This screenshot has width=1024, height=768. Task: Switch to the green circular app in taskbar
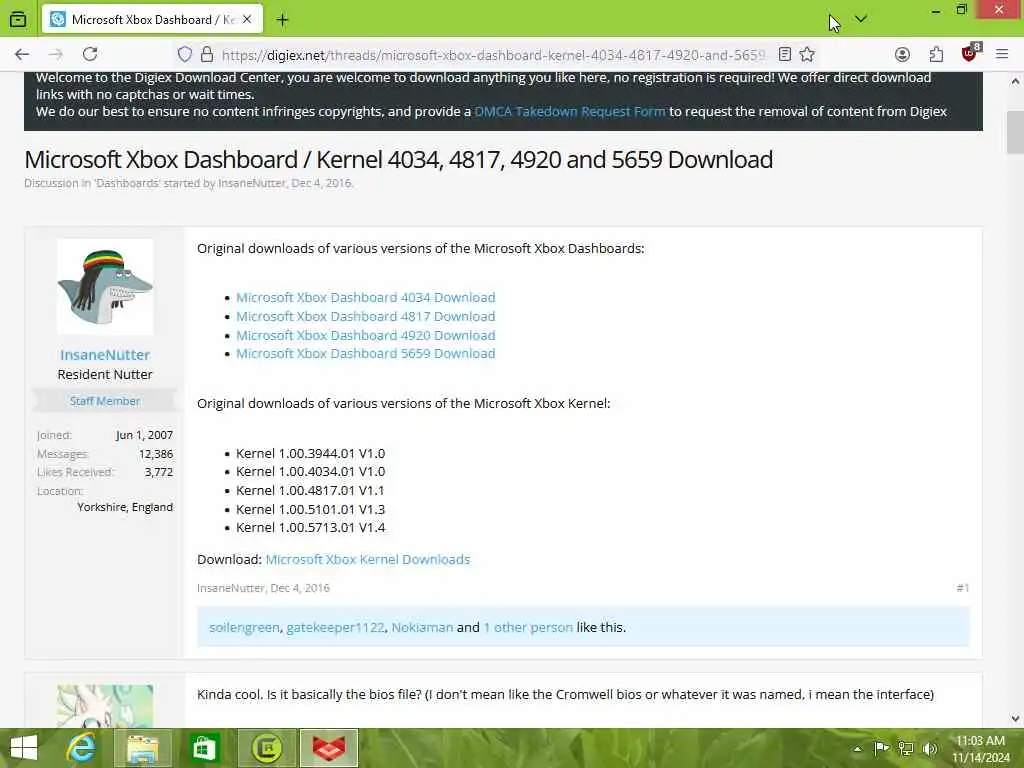pos(266,748)
